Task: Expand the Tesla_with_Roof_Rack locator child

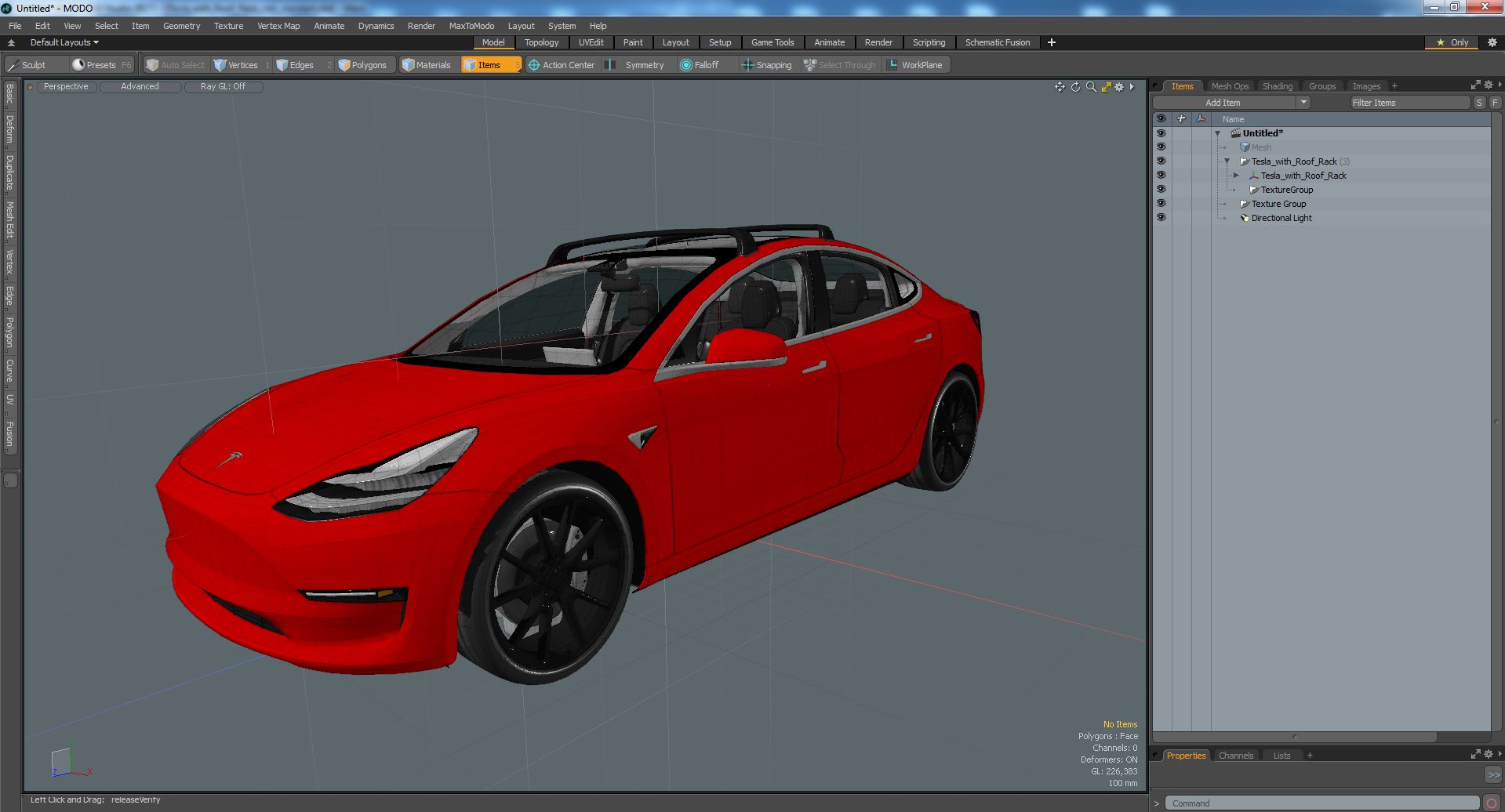Action: (x=1237, y=176)
